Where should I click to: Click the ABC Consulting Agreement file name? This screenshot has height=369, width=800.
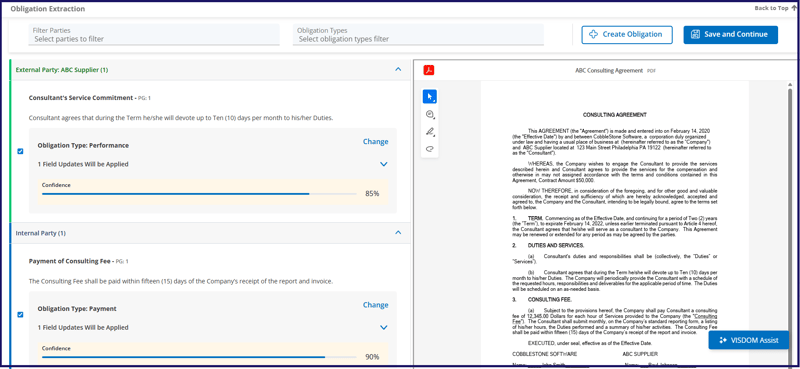[609, 70]
